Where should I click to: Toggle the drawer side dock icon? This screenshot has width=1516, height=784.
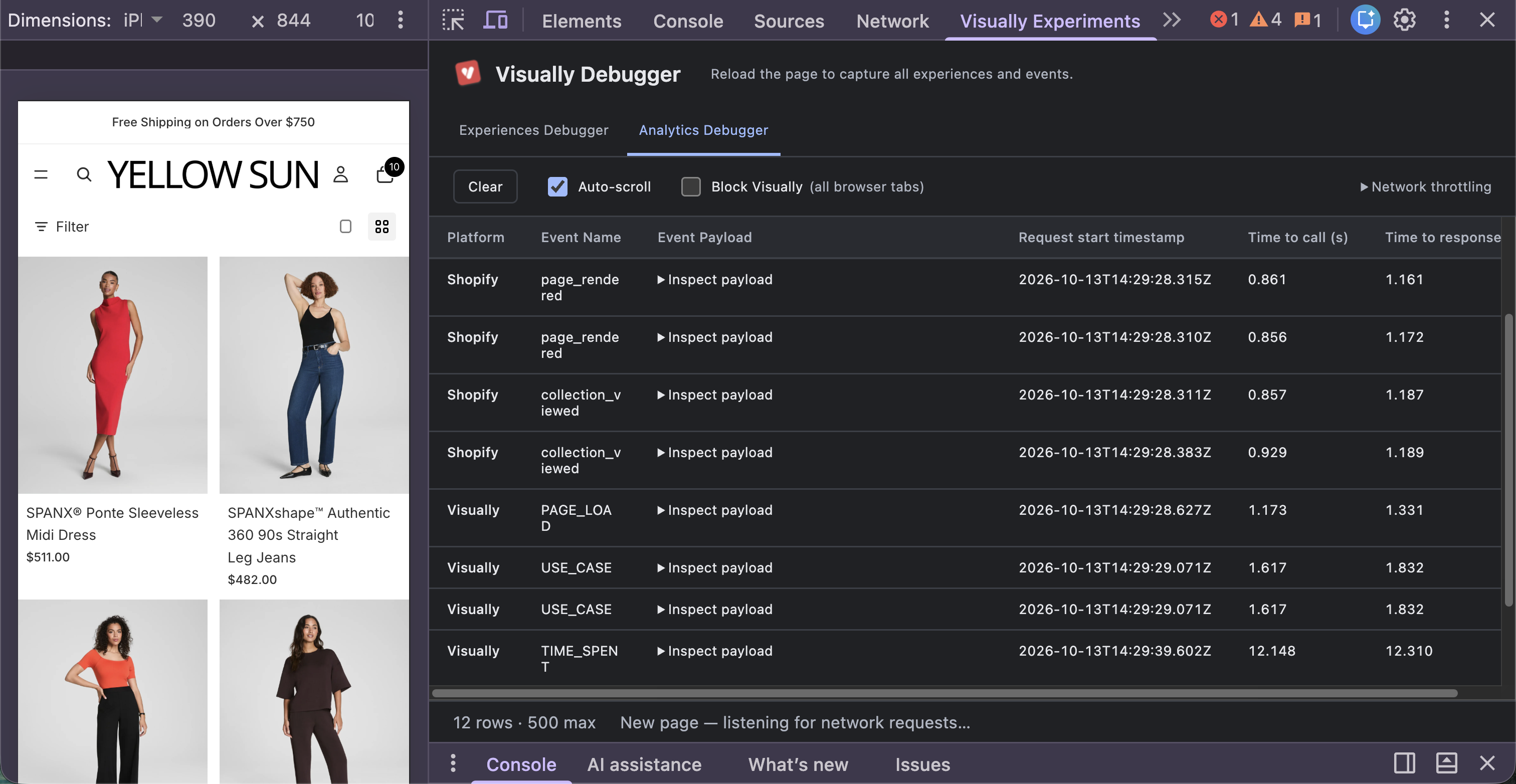(x=1404, y=763)
